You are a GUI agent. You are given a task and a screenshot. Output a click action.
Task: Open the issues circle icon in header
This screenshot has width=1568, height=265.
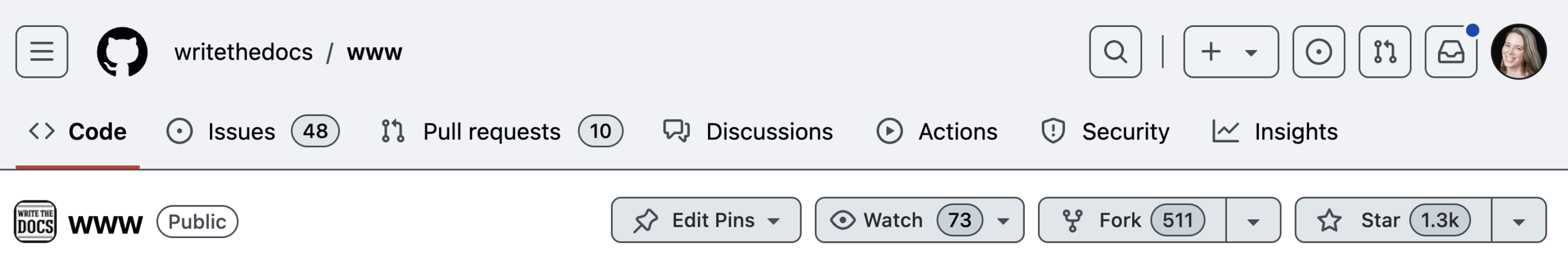pyautogui.click(x=1318, y=51)
